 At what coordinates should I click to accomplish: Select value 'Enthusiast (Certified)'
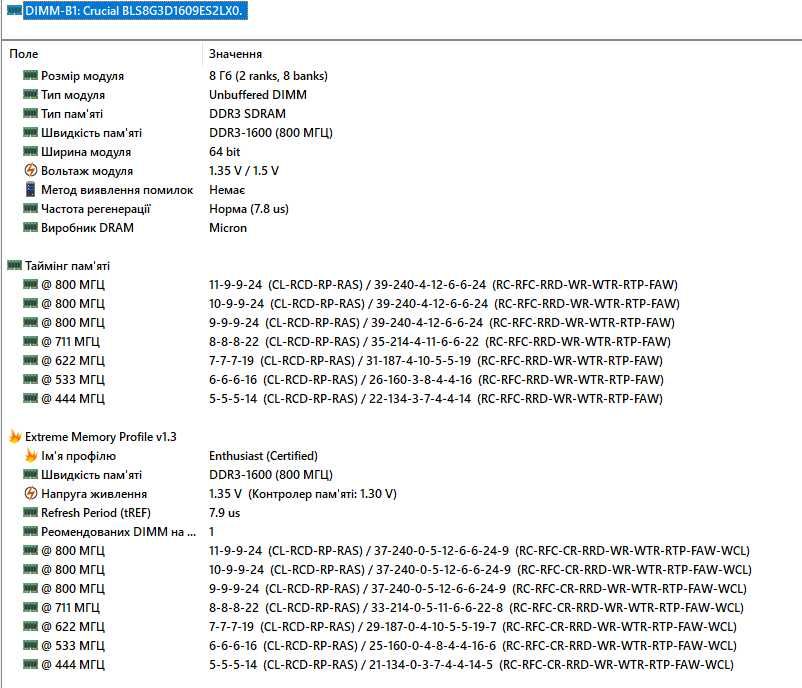pyautogui.click(x=263, y=455)
